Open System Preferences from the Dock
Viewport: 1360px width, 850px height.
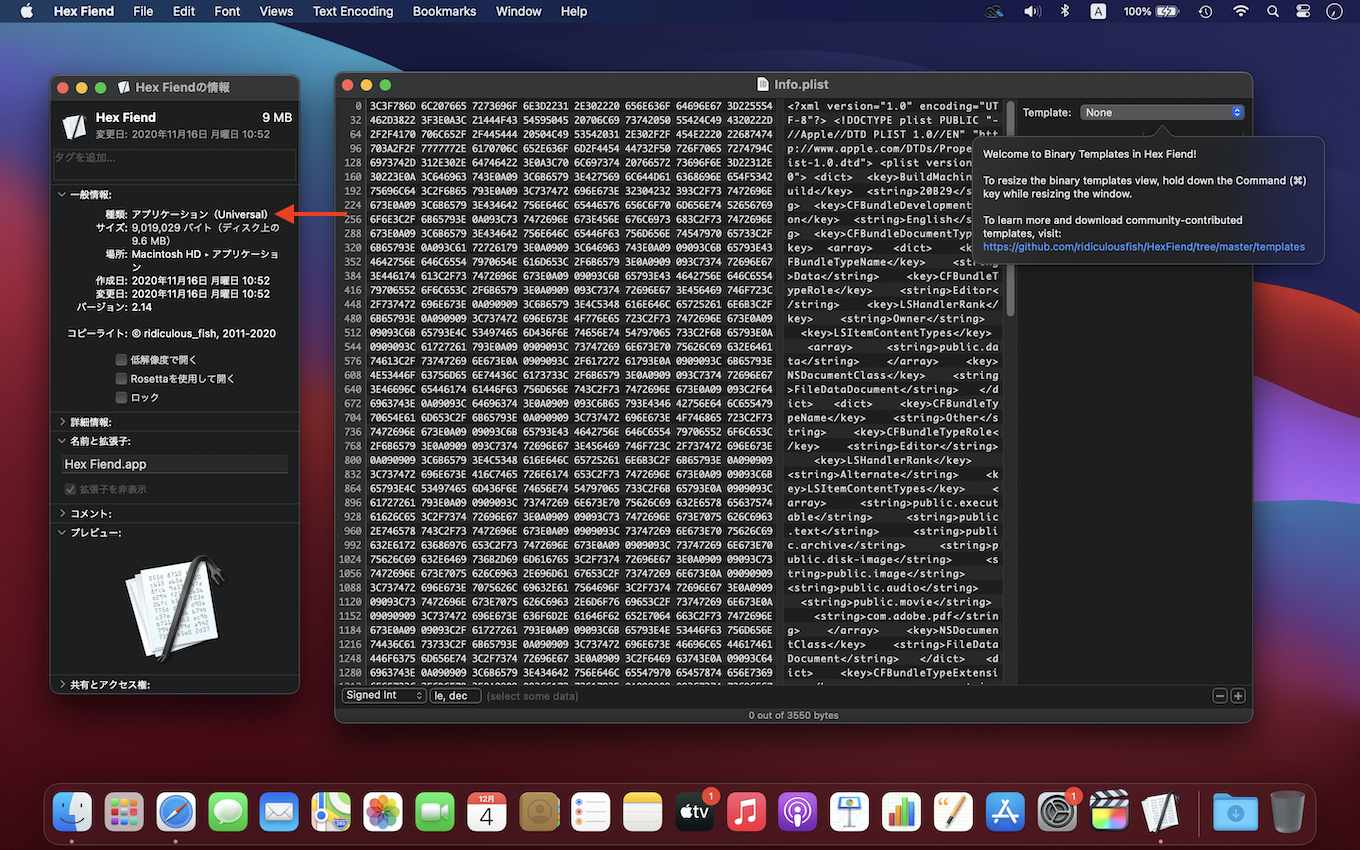(x=1057, y=811)
